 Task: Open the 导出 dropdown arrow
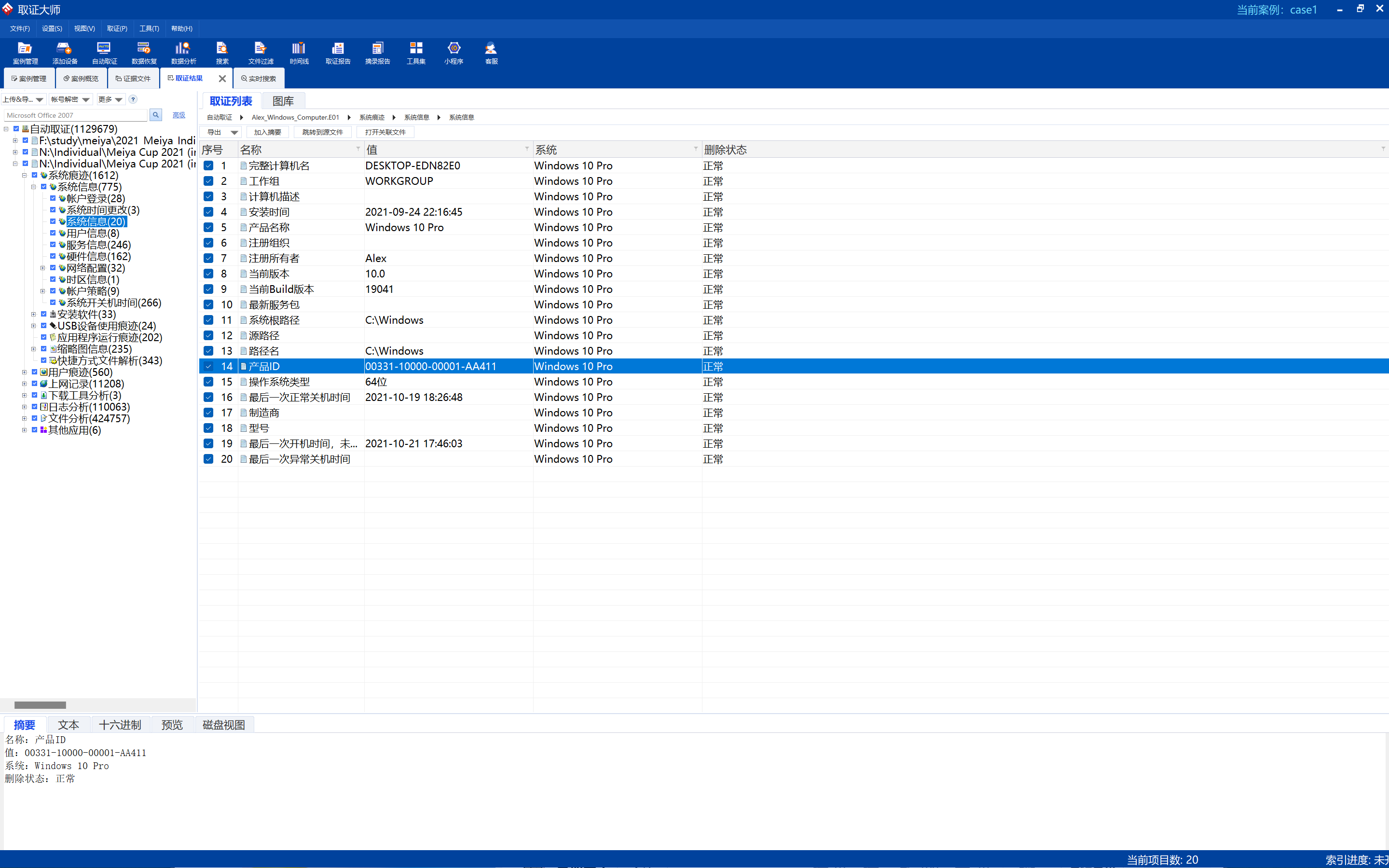(x=234, y=133)
